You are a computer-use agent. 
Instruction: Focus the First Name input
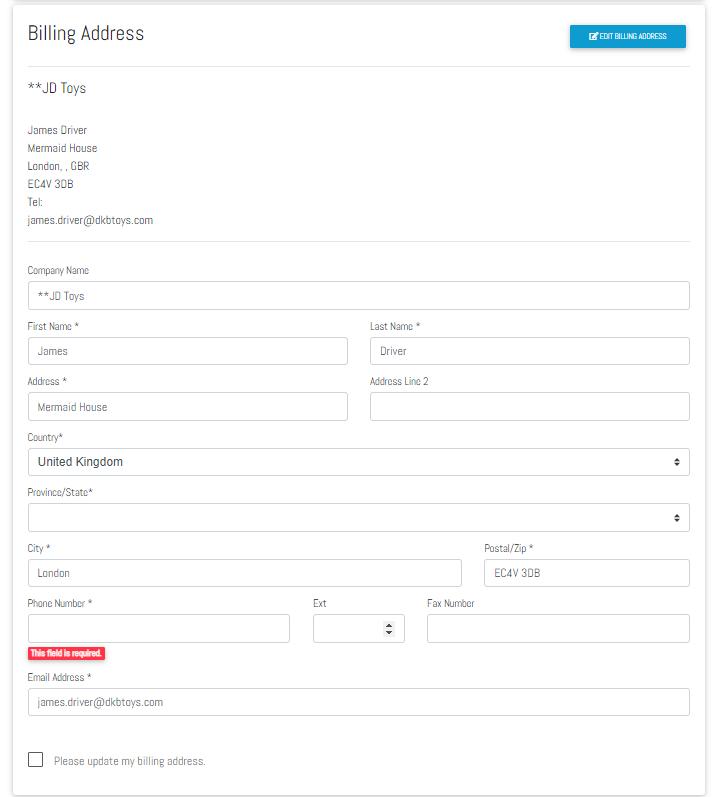(x=188, y=351)
